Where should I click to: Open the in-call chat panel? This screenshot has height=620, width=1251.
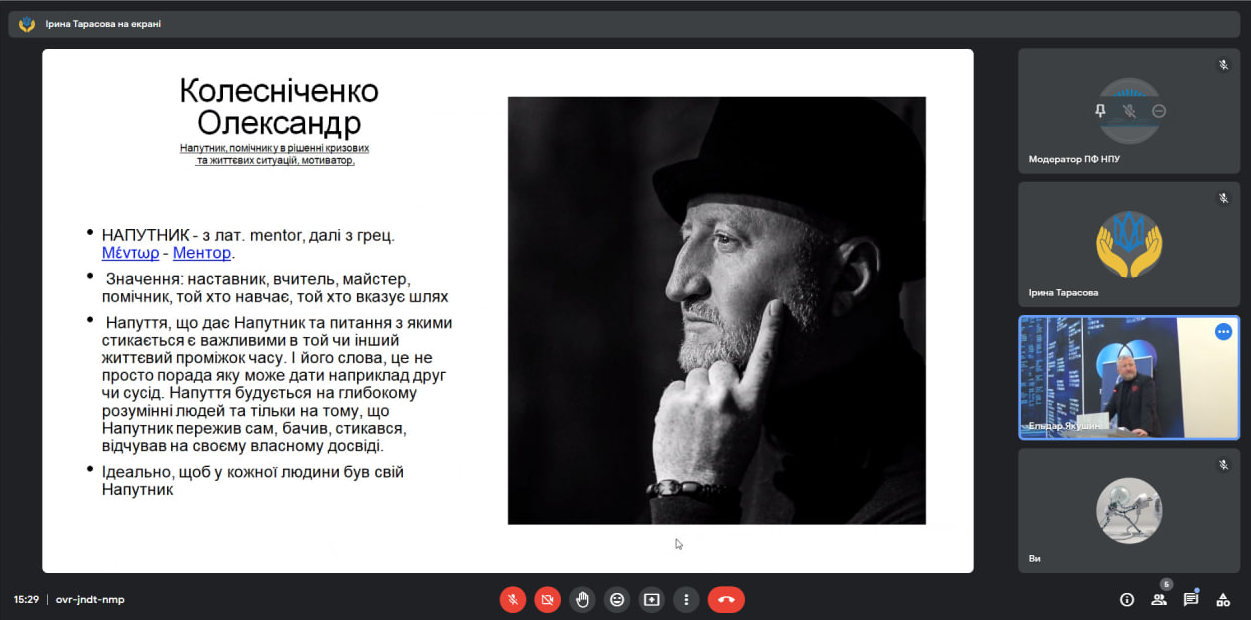(1191, 599)
